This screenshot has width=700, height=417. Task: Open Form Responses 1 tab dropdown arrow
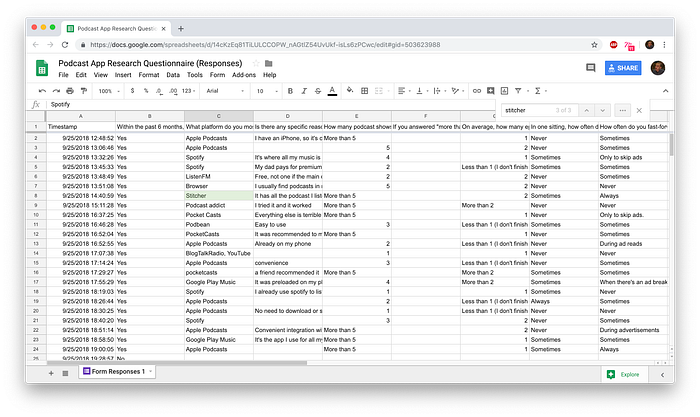pyautogui.click(x=151, y=371)
